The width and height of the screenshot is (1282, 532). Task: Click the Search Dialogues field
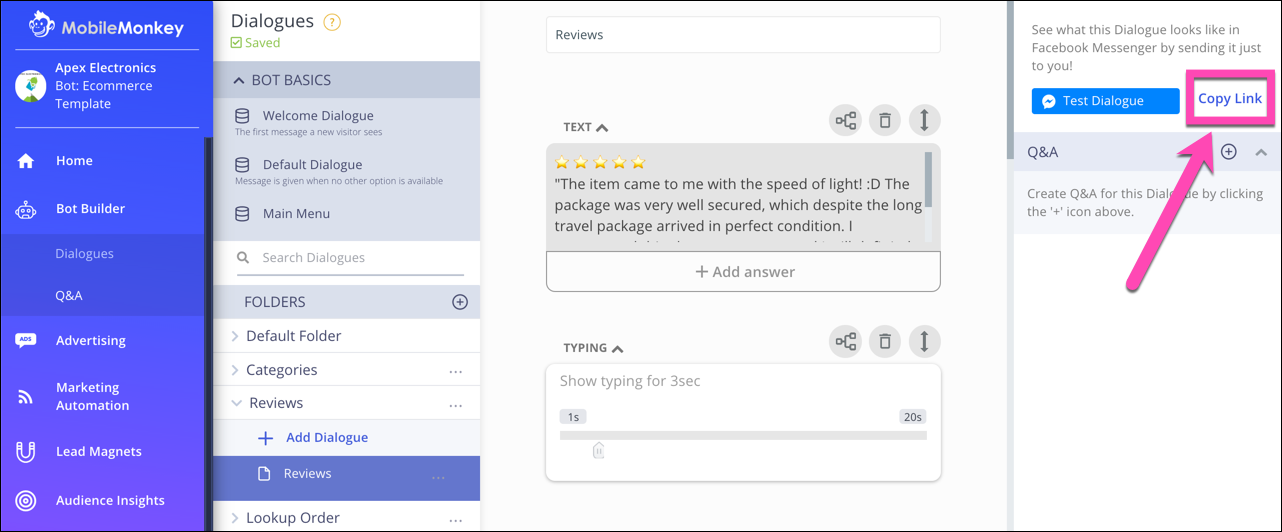click(350, 258)
